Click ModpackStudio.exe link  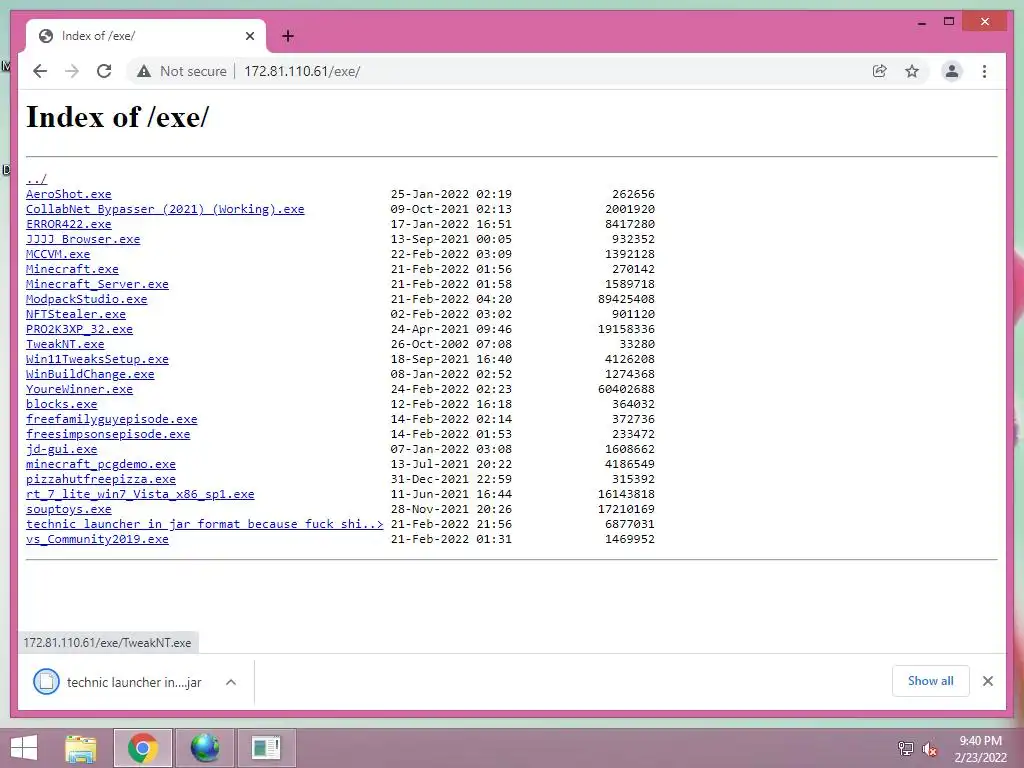point(87,299)
